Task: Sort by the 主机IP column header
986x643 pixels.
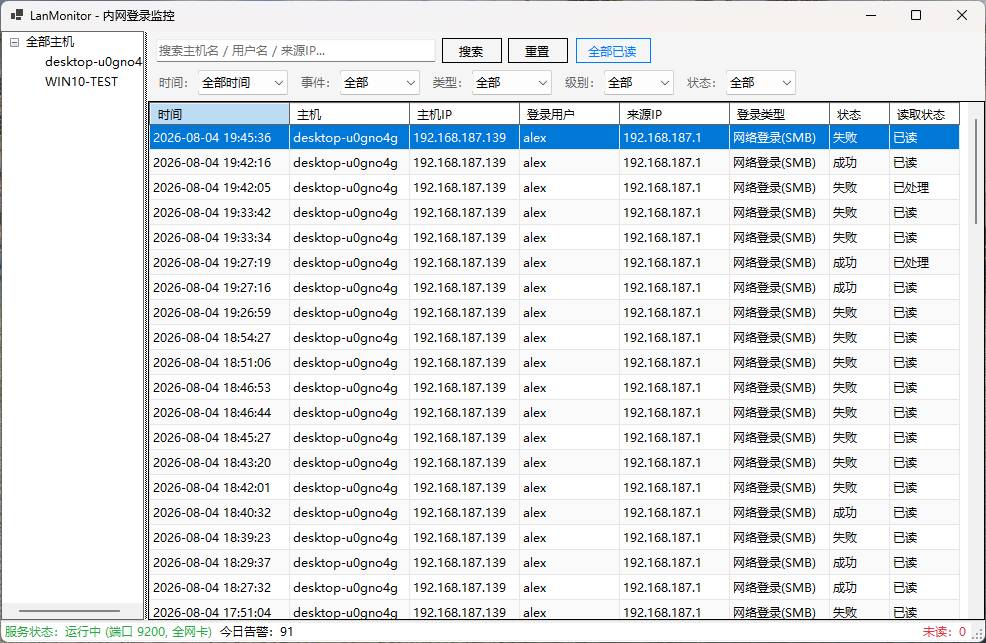Action: tap(465, 114)
